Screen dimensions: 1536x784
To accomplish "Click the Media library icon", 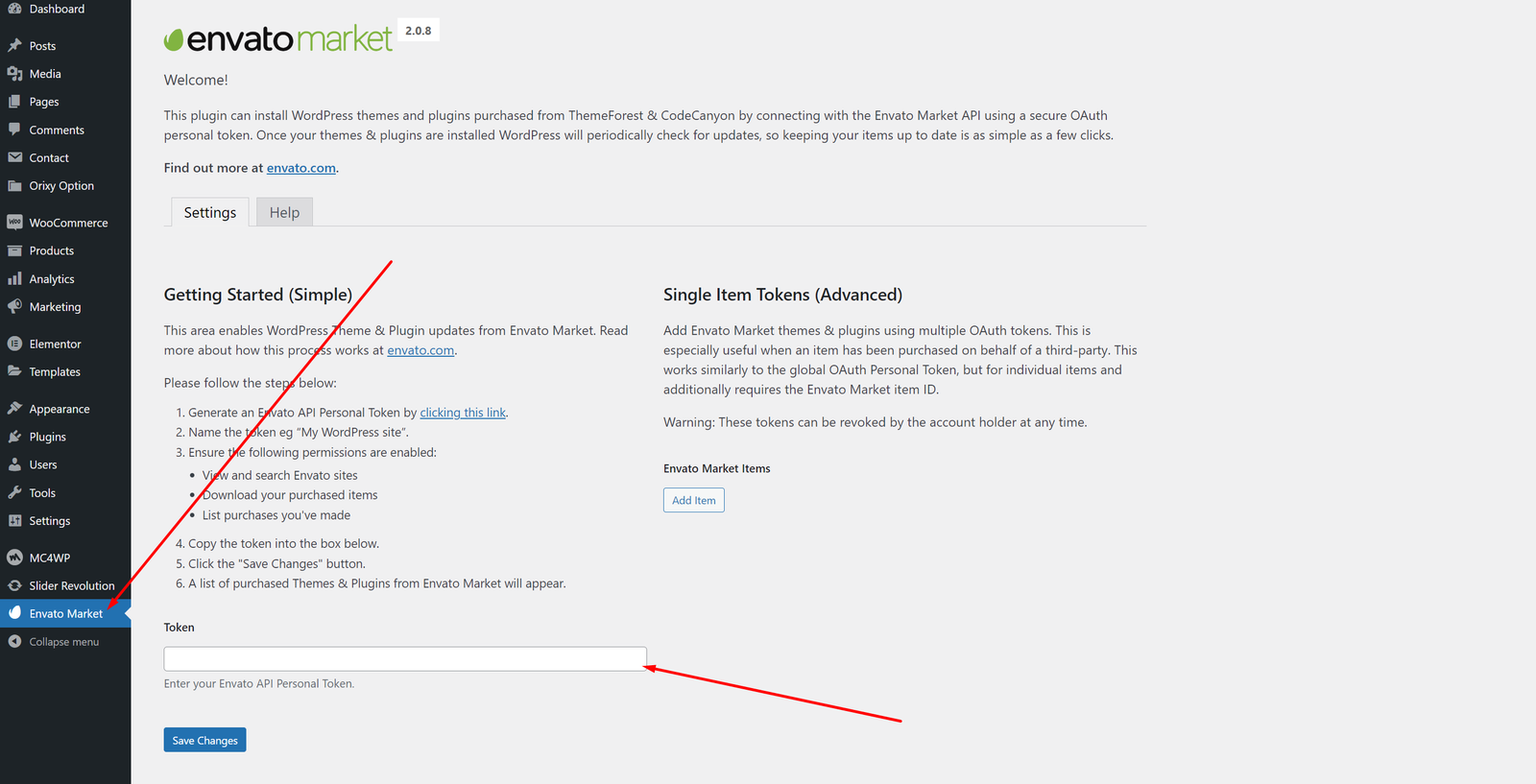I will tap(14, 74).
